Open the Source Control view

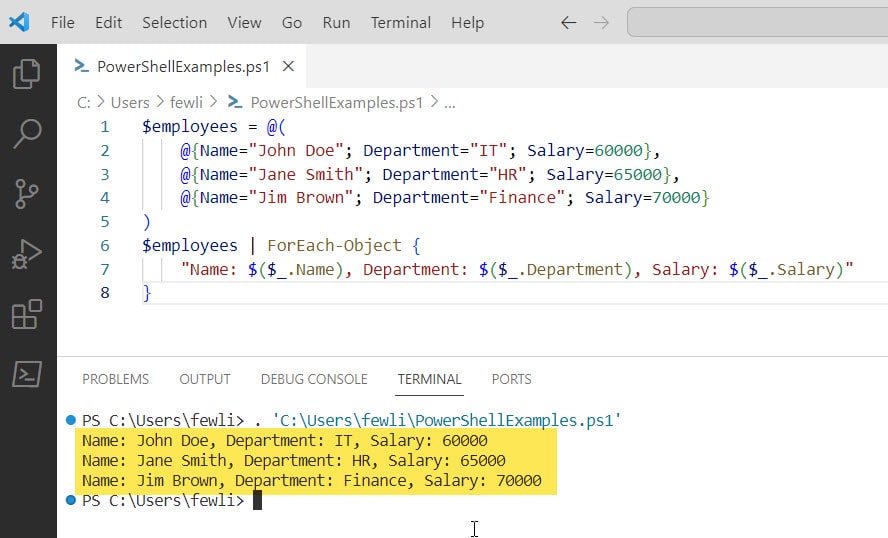[x=27, y=194]
